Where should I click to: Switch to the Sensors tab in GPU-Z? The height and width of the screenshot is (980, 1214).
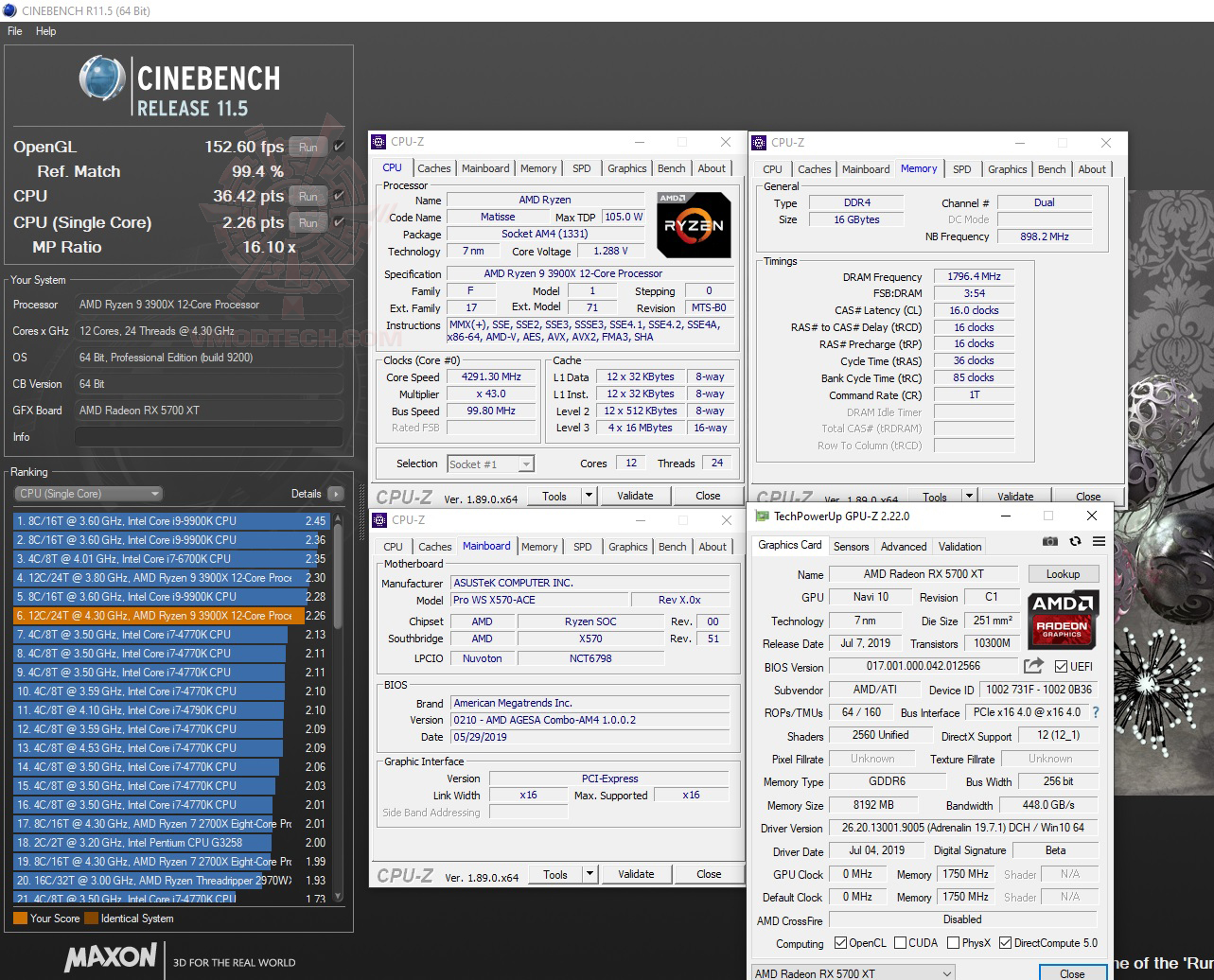click(x=851, y=546)
